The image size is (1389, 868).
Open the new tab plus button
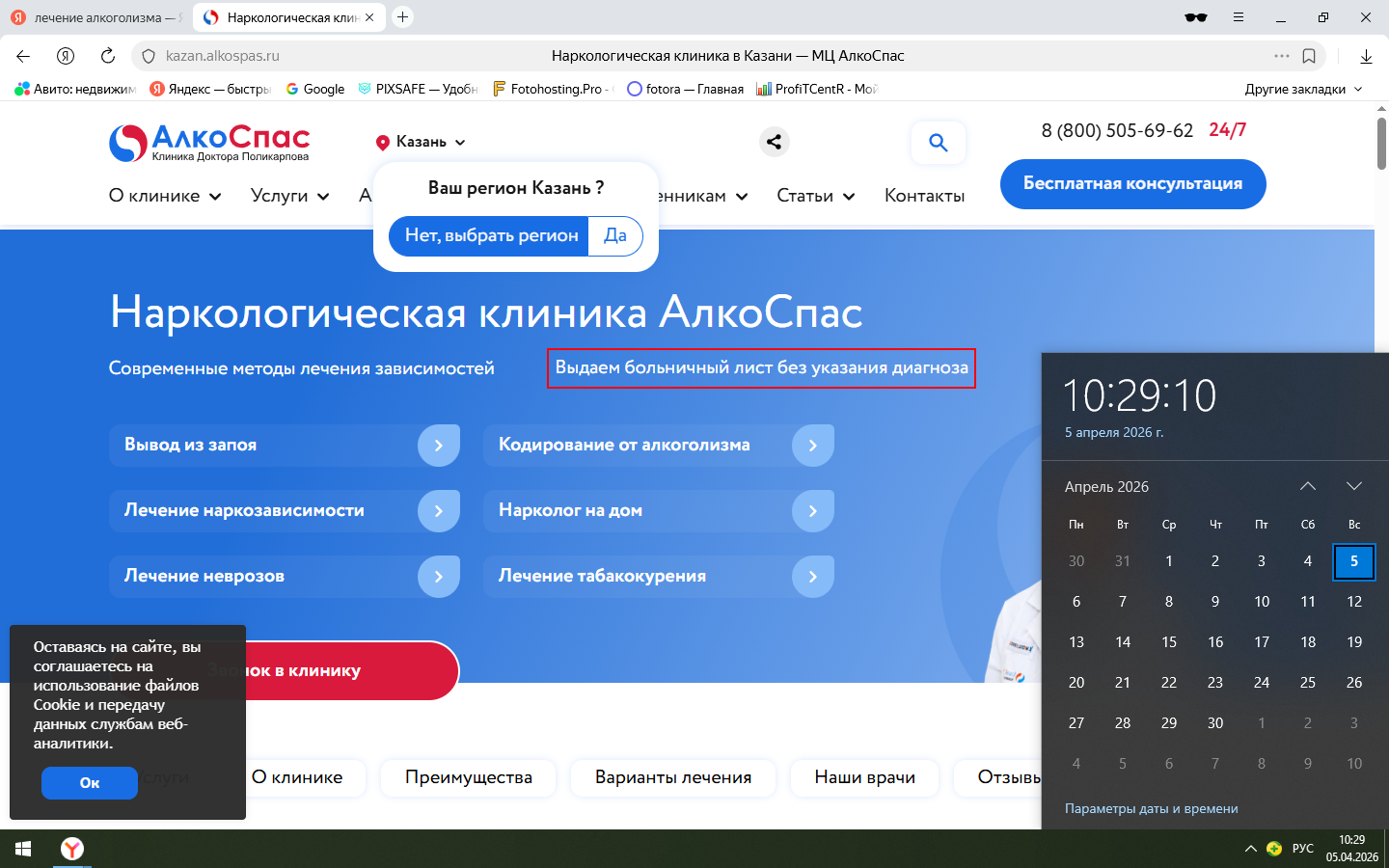[x=403, y=17]
